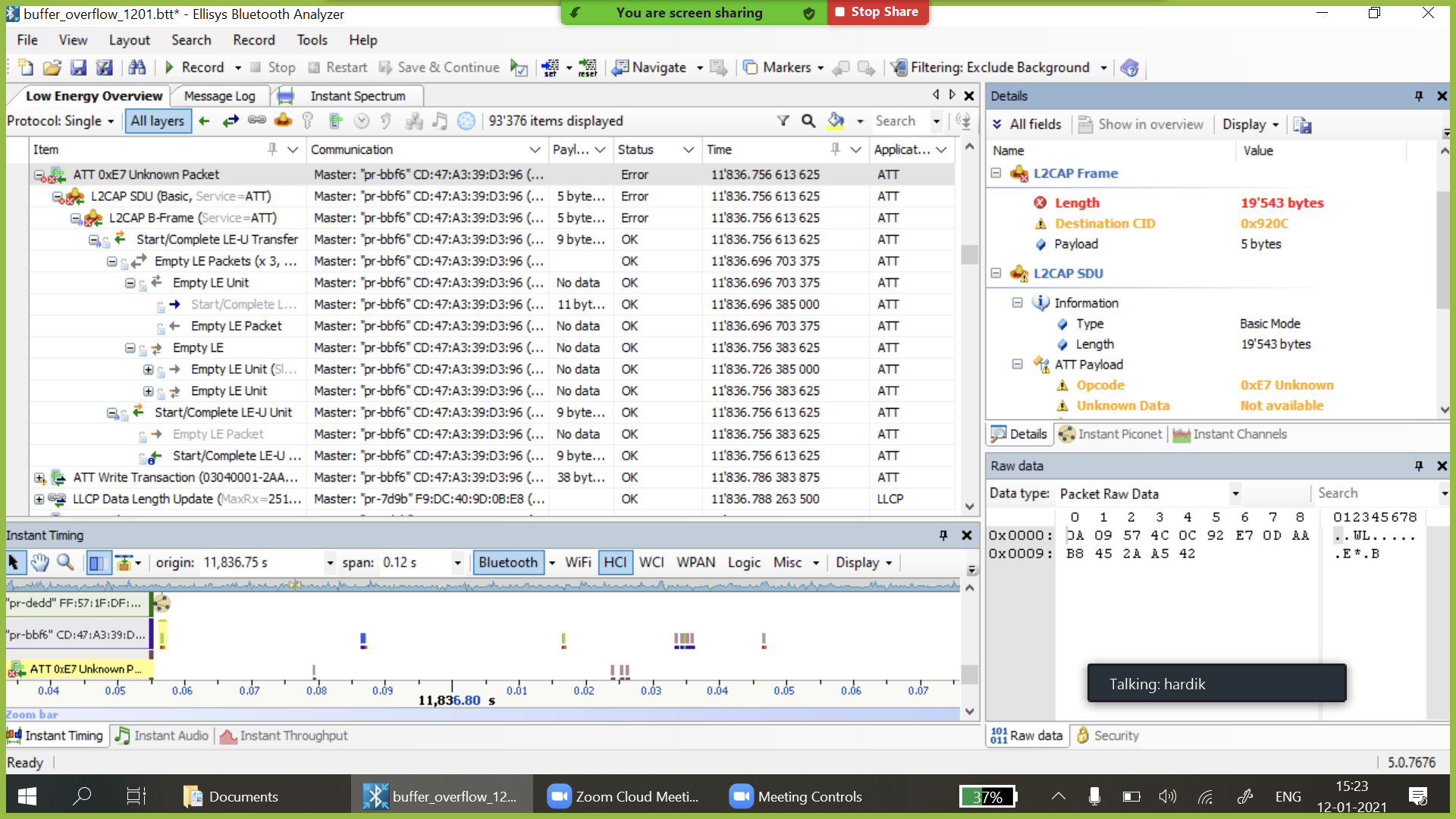This screenshot has height=819, width=1456.
Task: Open the Protocol: Single dropdown
Action: (x=61, y=121)
